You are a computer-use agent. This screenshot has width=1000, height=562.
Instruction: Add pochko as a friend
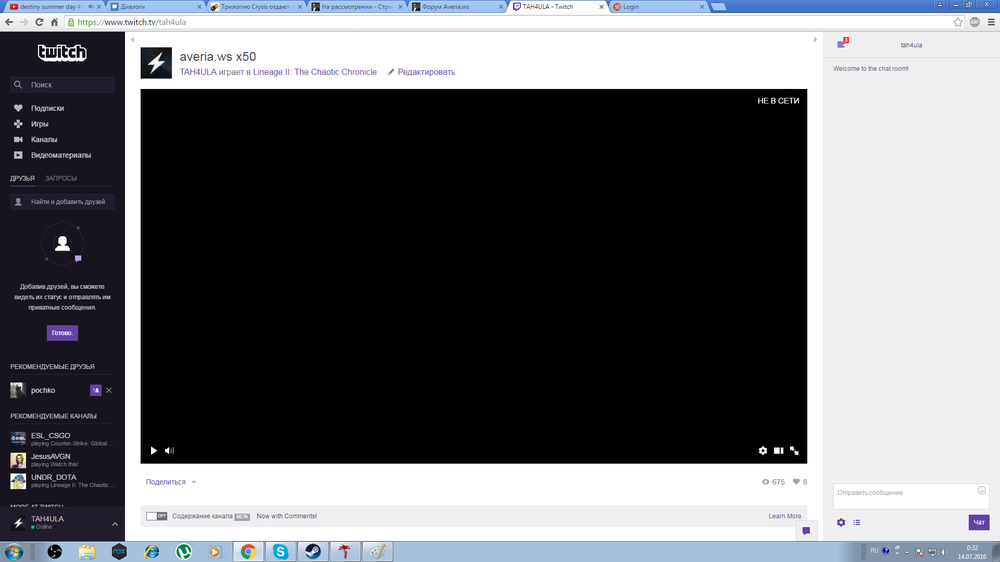coord(95,390)
